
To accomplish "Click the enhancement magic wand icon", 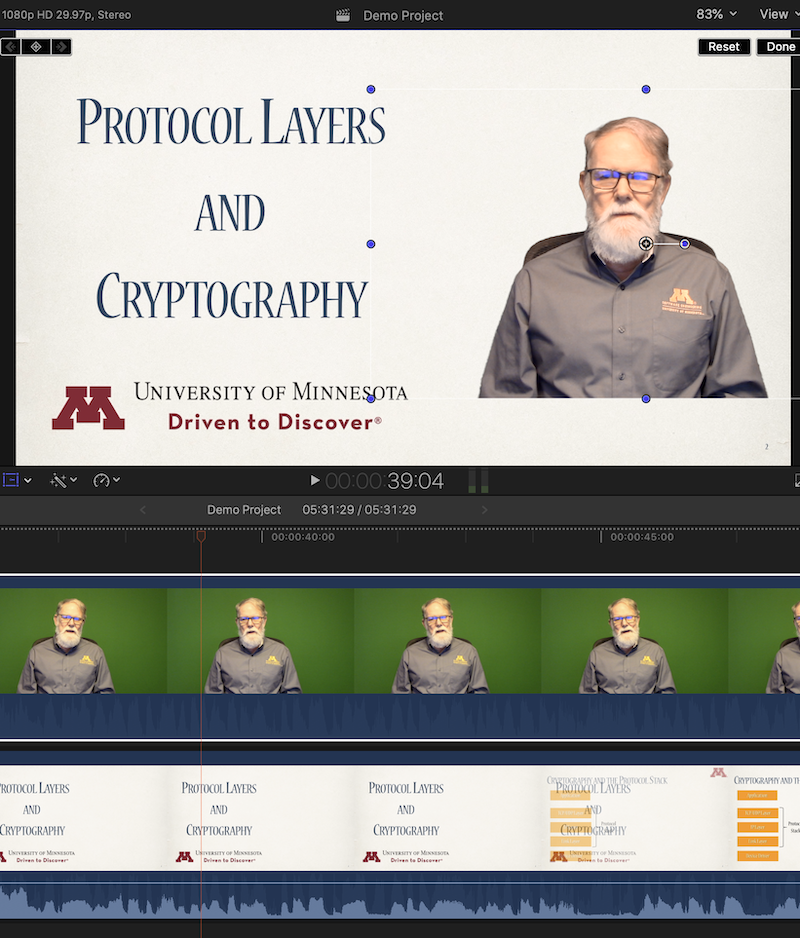I will tap(58, 480).
